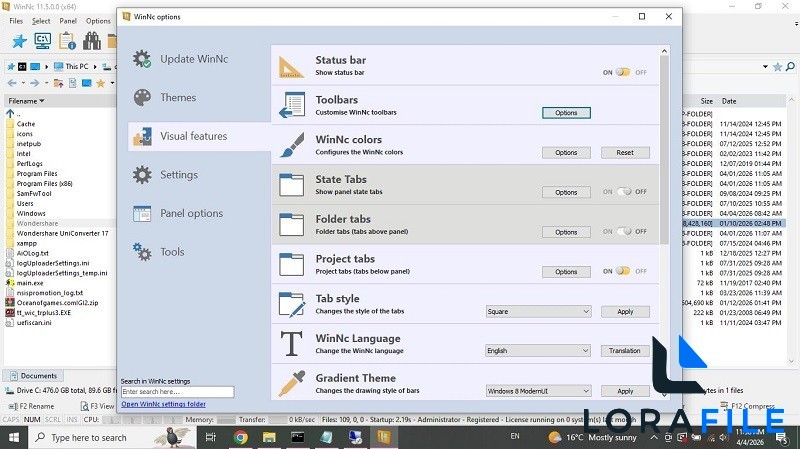The width and height of the screenshot is (800, 449).
Task: Click the clipboard info toolbar icon
Action: click(67, 41)
